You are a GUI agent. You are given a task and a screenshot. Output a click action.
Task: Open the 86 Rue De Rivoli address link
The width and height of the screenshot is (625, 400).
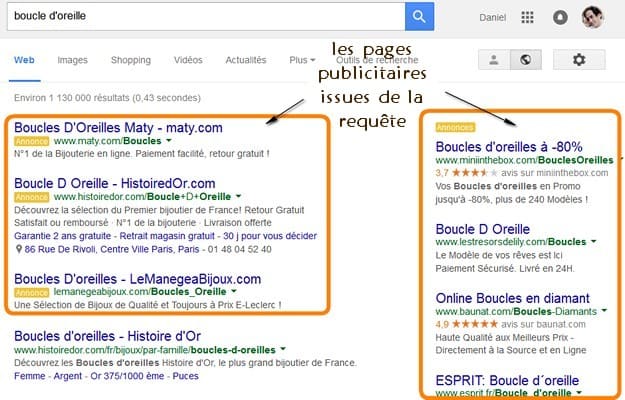[112, 249]
